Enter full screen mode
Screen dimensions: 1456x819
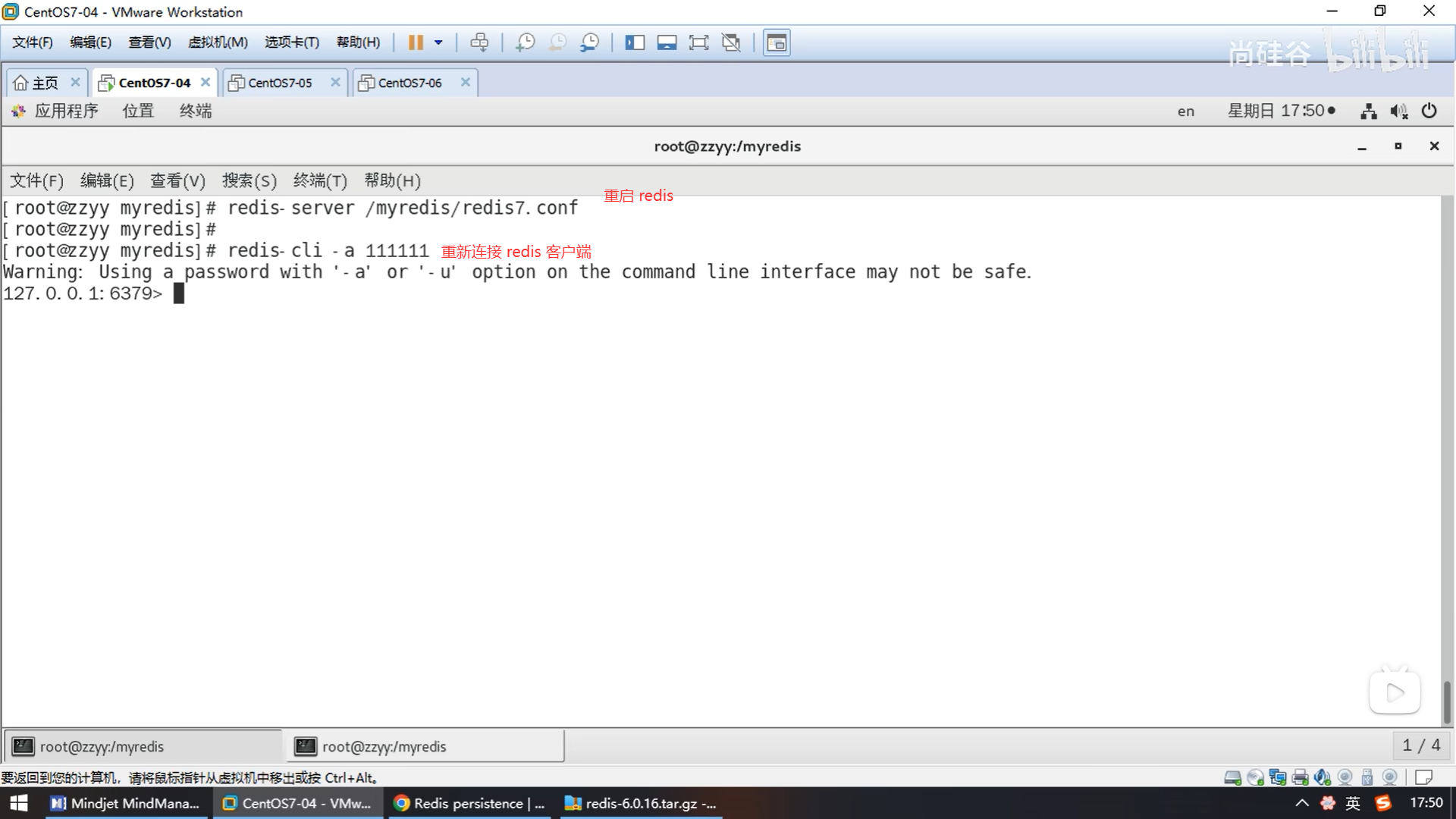[x=698, y=42]
